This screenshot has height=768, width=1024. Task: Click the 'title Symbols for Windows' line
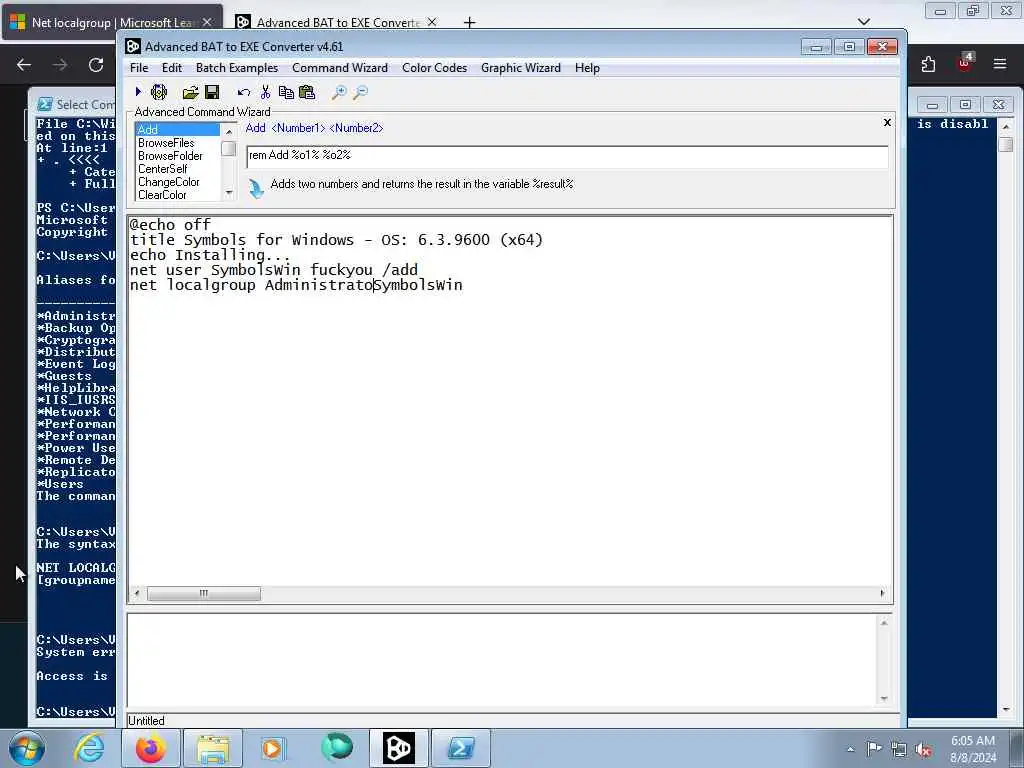click(x=336, y=240)
